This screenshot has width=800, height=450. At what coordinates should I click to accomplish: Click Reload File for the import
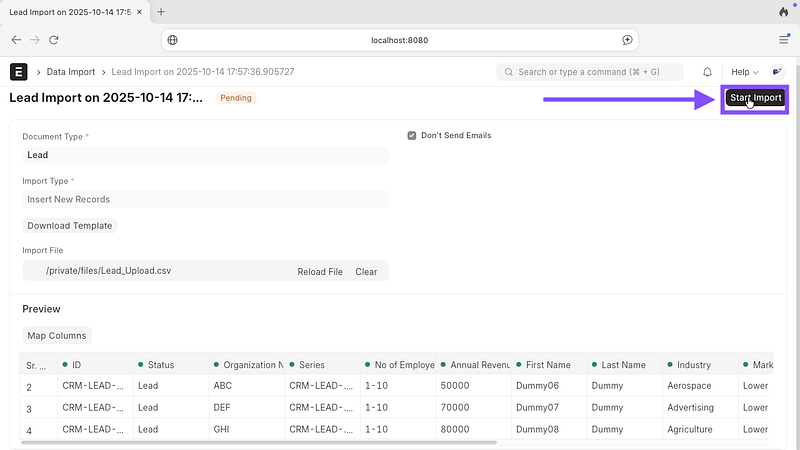(x=320, y=271)
